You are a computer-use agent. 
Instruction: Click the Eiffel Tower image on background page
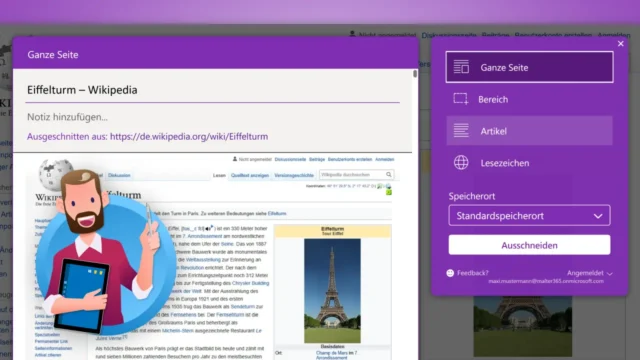coord(522,326)
